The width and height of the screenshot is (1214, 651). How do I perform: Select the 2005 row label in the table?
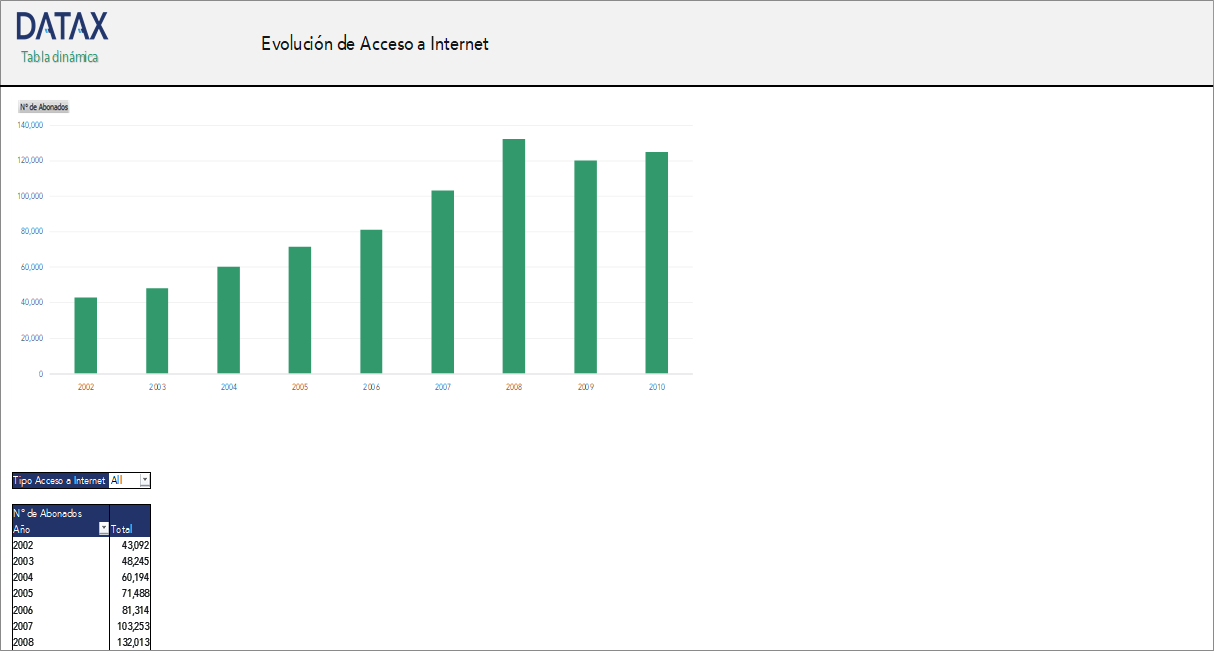22,593
